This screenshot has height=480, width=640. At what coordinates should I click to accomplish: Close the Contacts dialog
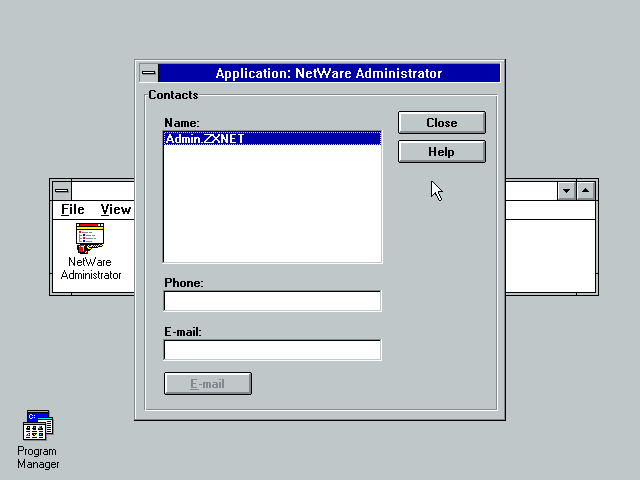click(x=442, y=122)
